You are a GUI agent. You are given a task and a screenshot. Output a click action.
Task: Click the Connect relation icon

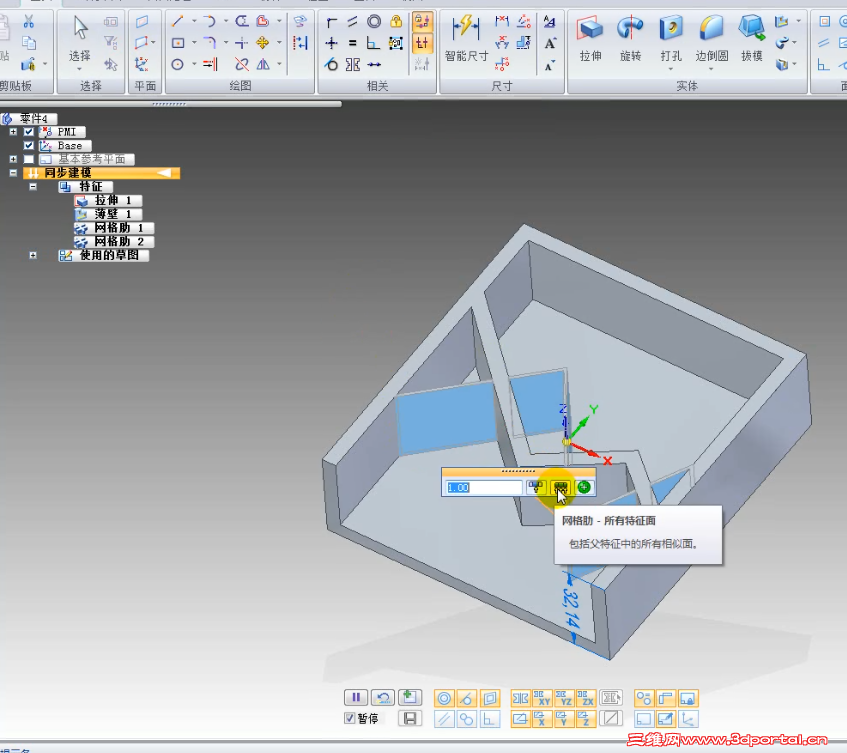click(331, 22)
